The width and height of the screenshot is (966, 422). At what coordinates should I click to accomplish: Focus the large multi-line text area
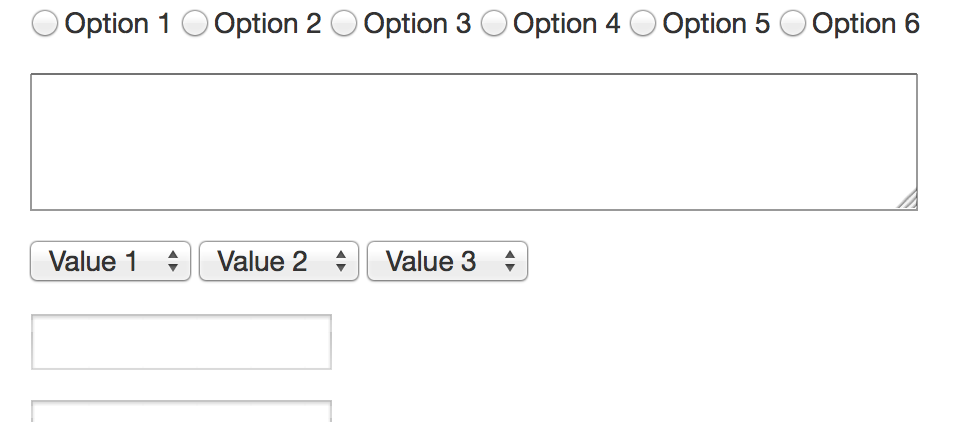click(474, 141)
